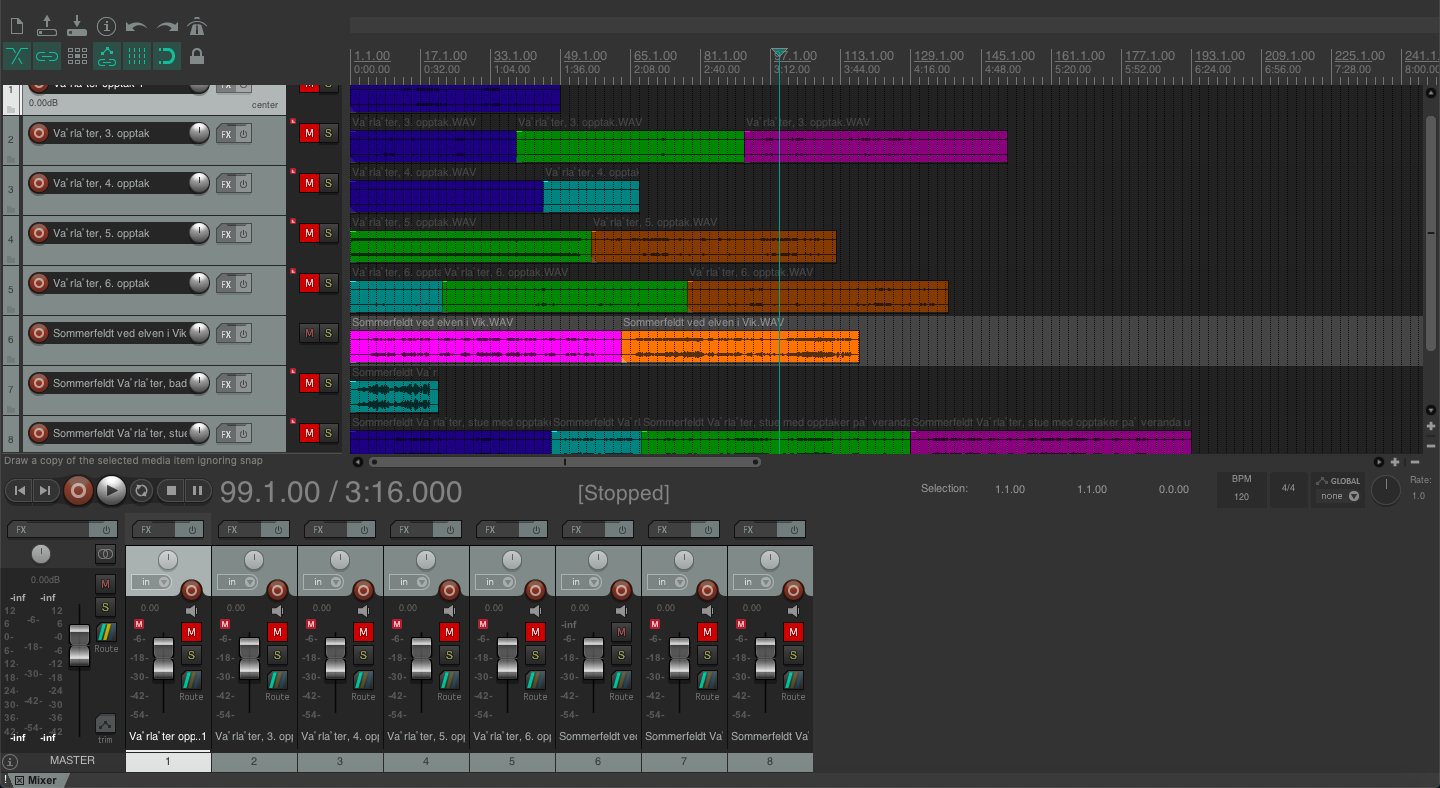Viewport: 1440px width, 788px height.
Task: Select mixer channel strip number 3
Action: point(340,761)
